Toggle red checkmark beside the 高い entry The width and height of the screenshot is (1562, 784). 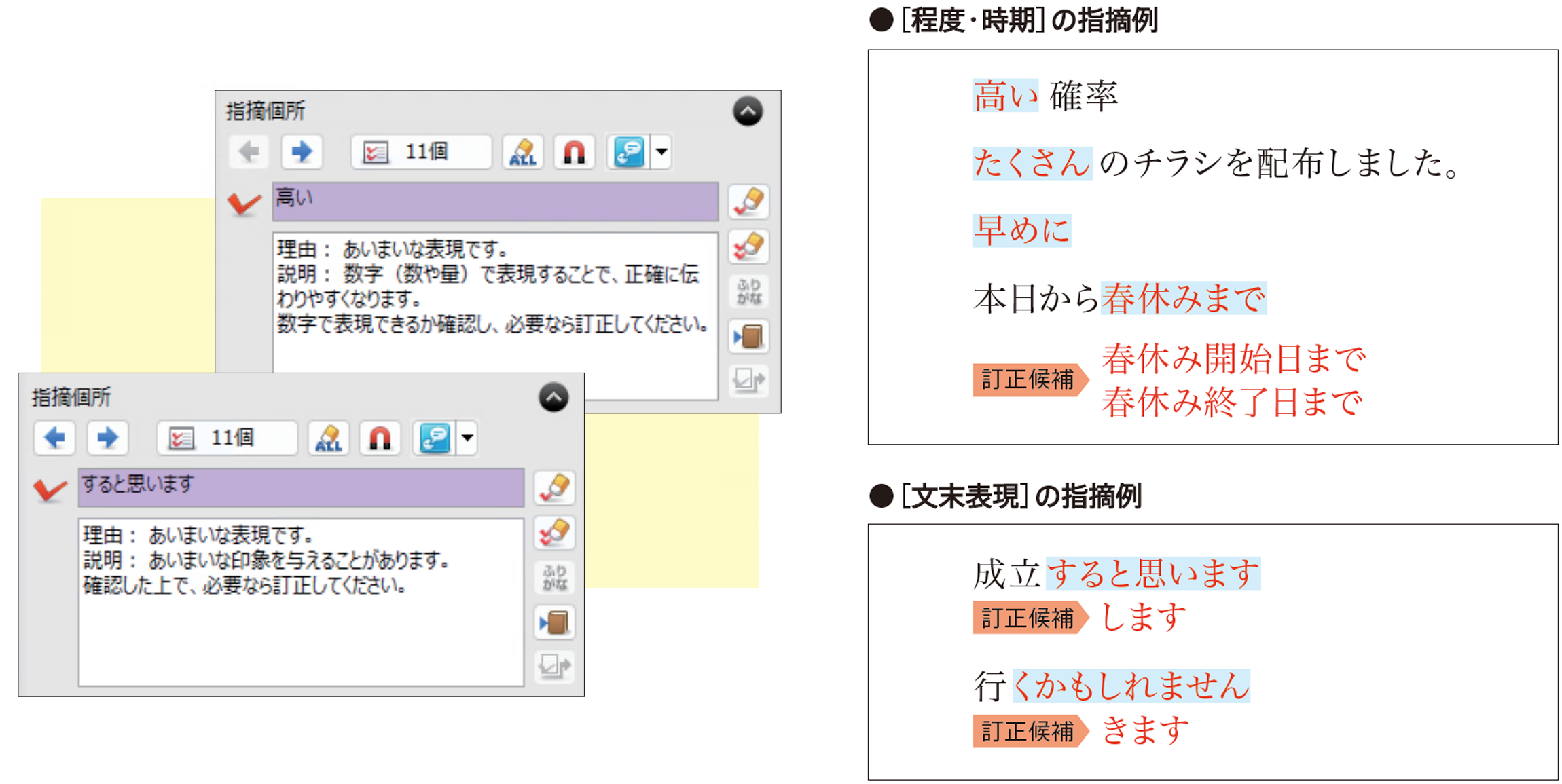click(244, 203)
